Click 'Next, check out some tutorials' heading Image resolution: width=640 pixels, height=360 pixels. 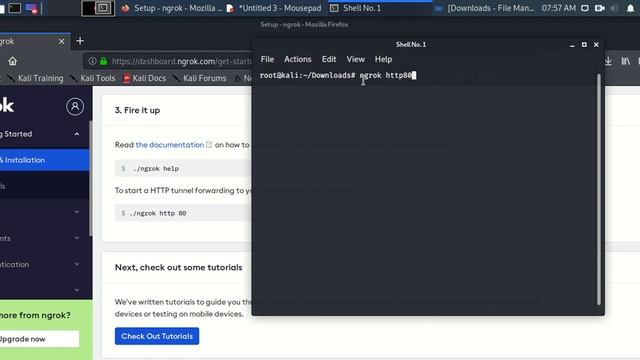(x=178, y=267)
